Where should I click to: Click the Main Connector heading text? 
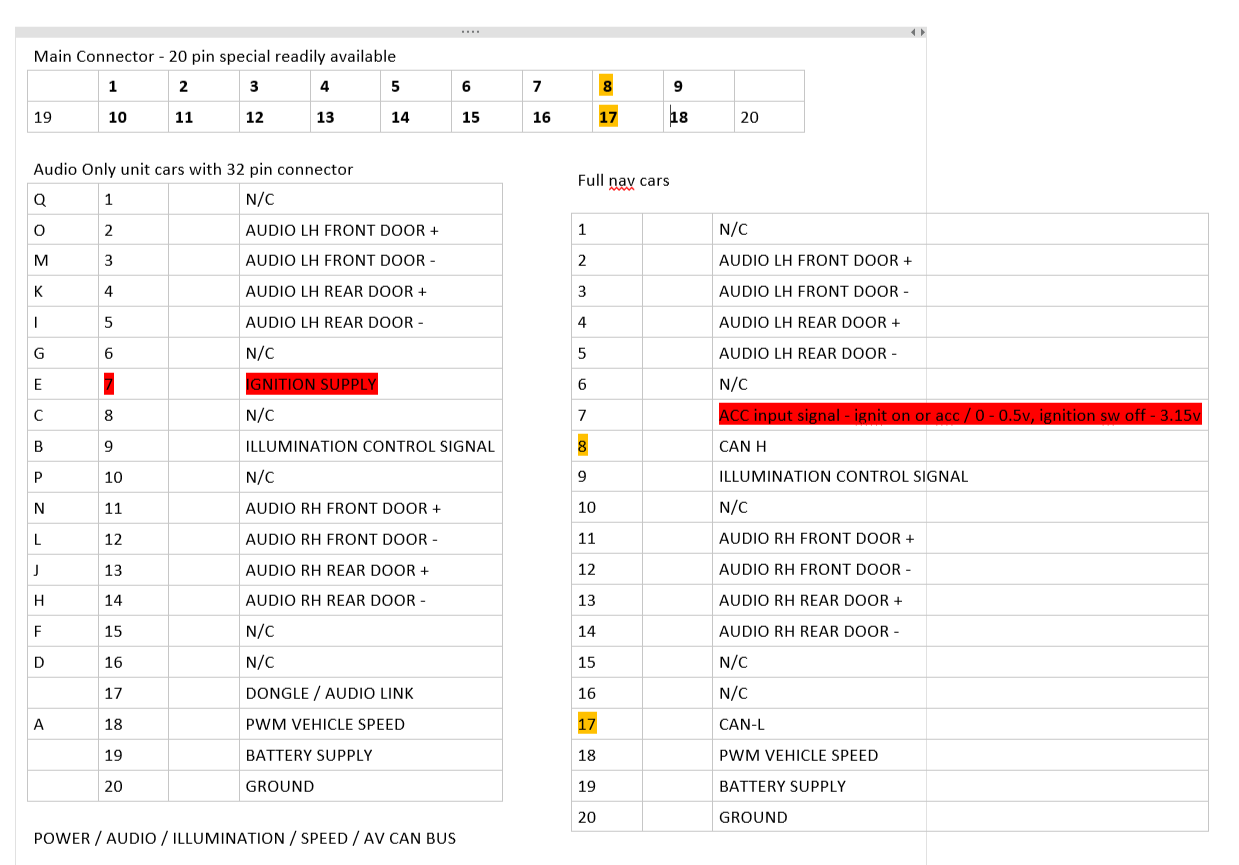(214, 56)
